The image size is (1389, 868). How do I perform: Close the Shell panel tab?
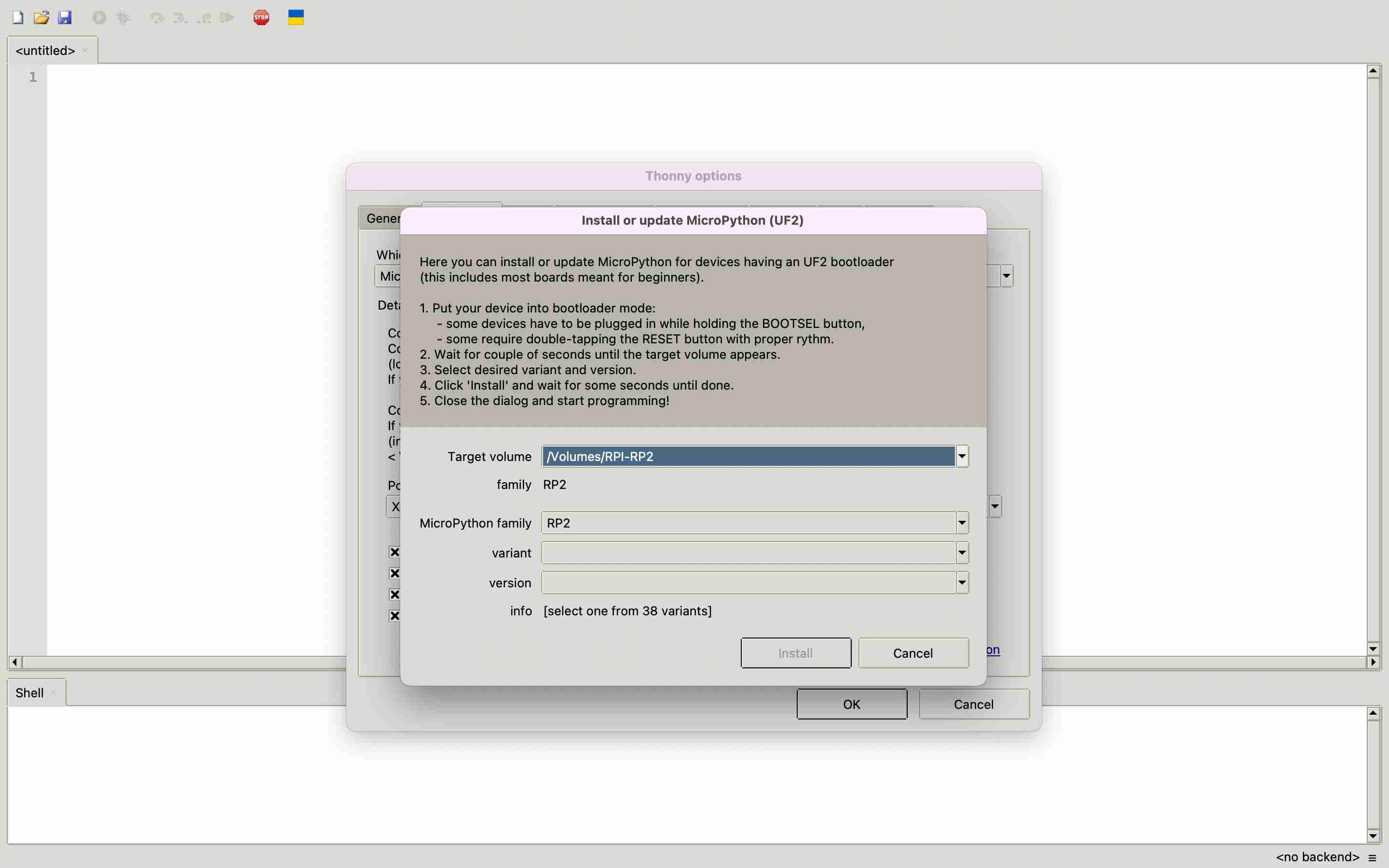tap(54, 692)
